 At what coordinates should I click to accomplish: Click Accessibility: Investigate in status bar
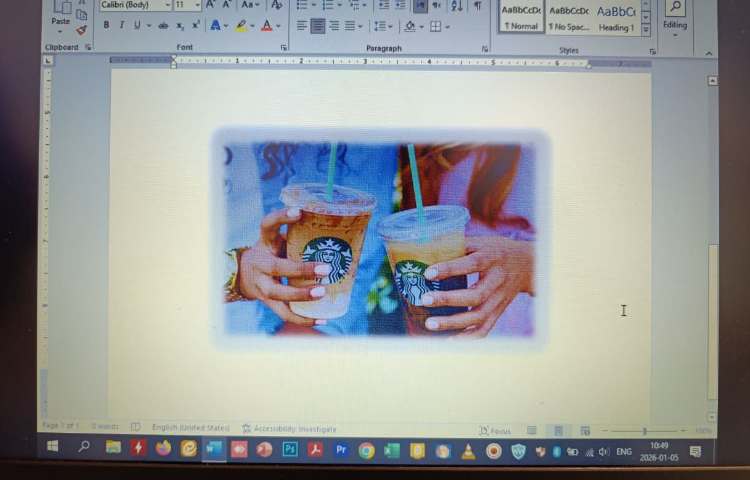pos(289,429)
